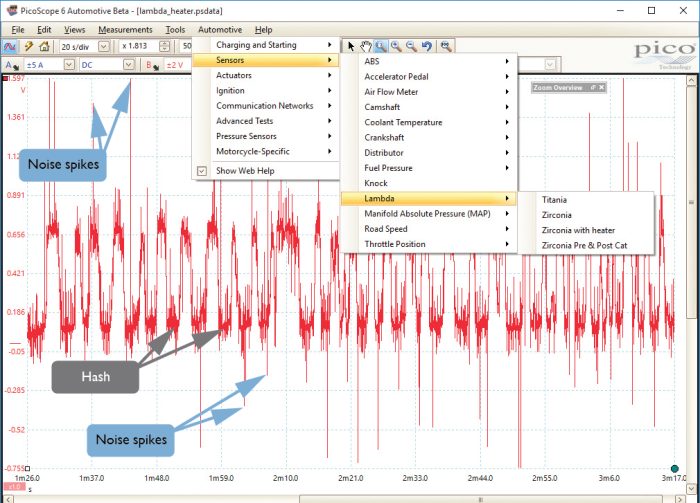The width and height of the screenshot is (700, 503).
Task: Expand the Motorcycle-Specific submenu
Action: pos(266,151)
